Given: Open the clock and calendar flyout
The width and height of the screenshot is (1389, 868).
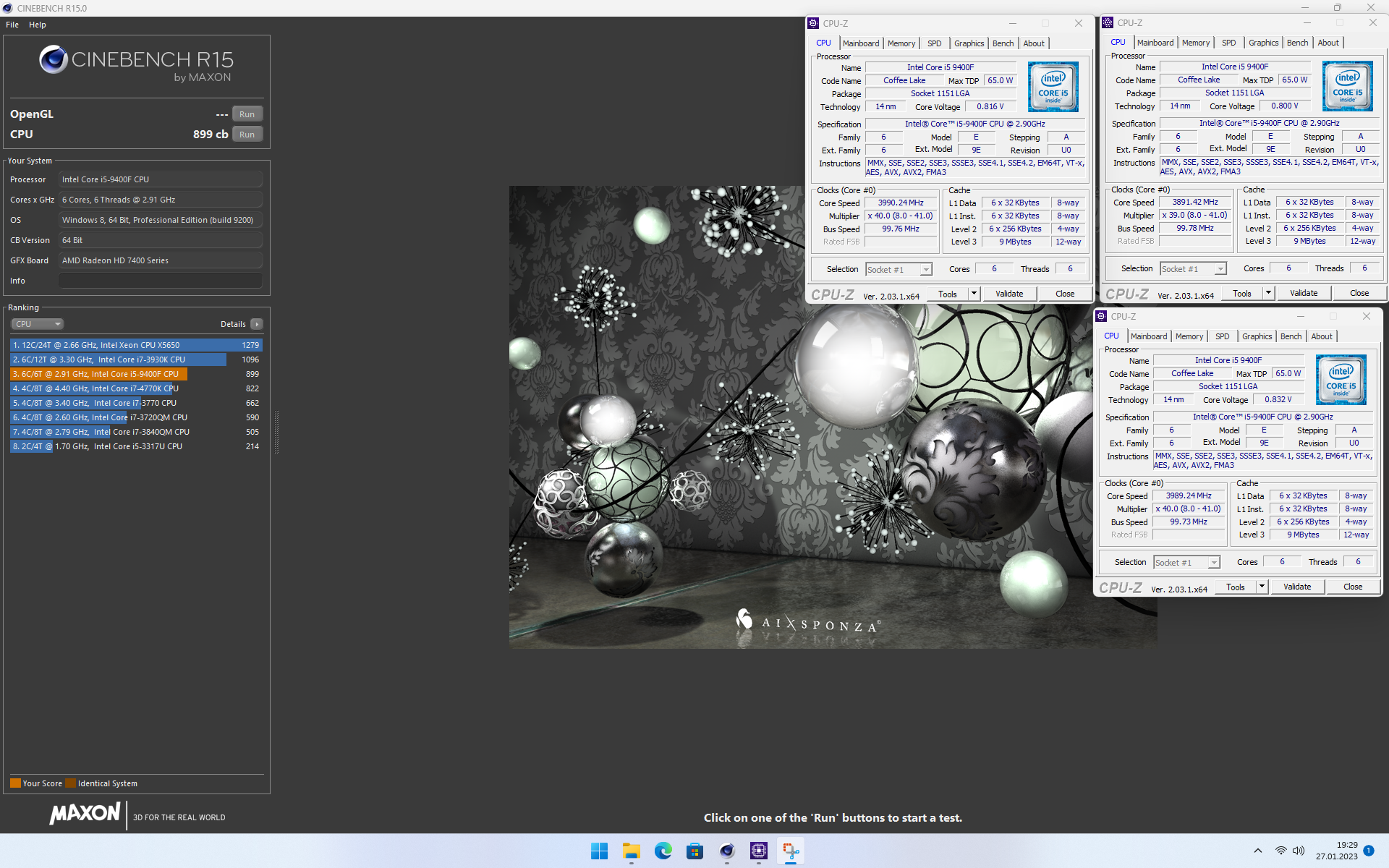Looking at the screenshot, I should (x=1337, y=851).
